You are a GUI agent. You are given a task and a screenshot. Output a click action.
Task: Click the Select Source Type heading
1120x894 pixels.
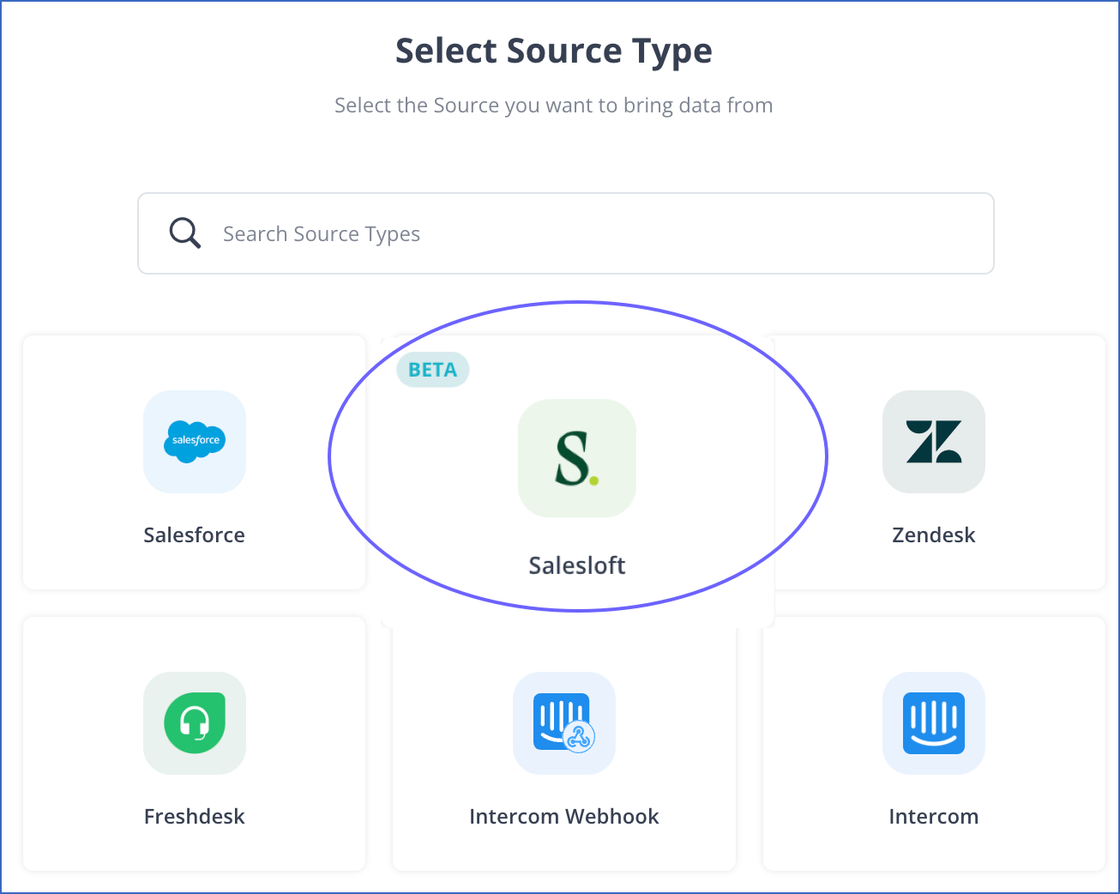pyautogui.click(x=553, y=51)
